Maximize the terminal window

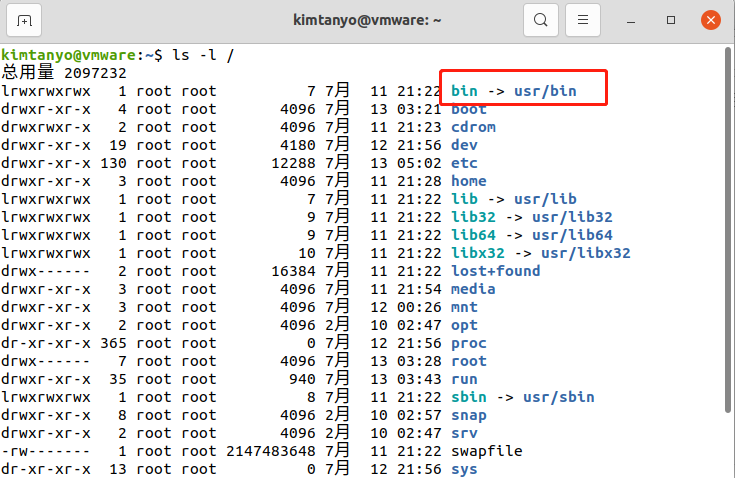pyautogui.click(x=671, y=20)
